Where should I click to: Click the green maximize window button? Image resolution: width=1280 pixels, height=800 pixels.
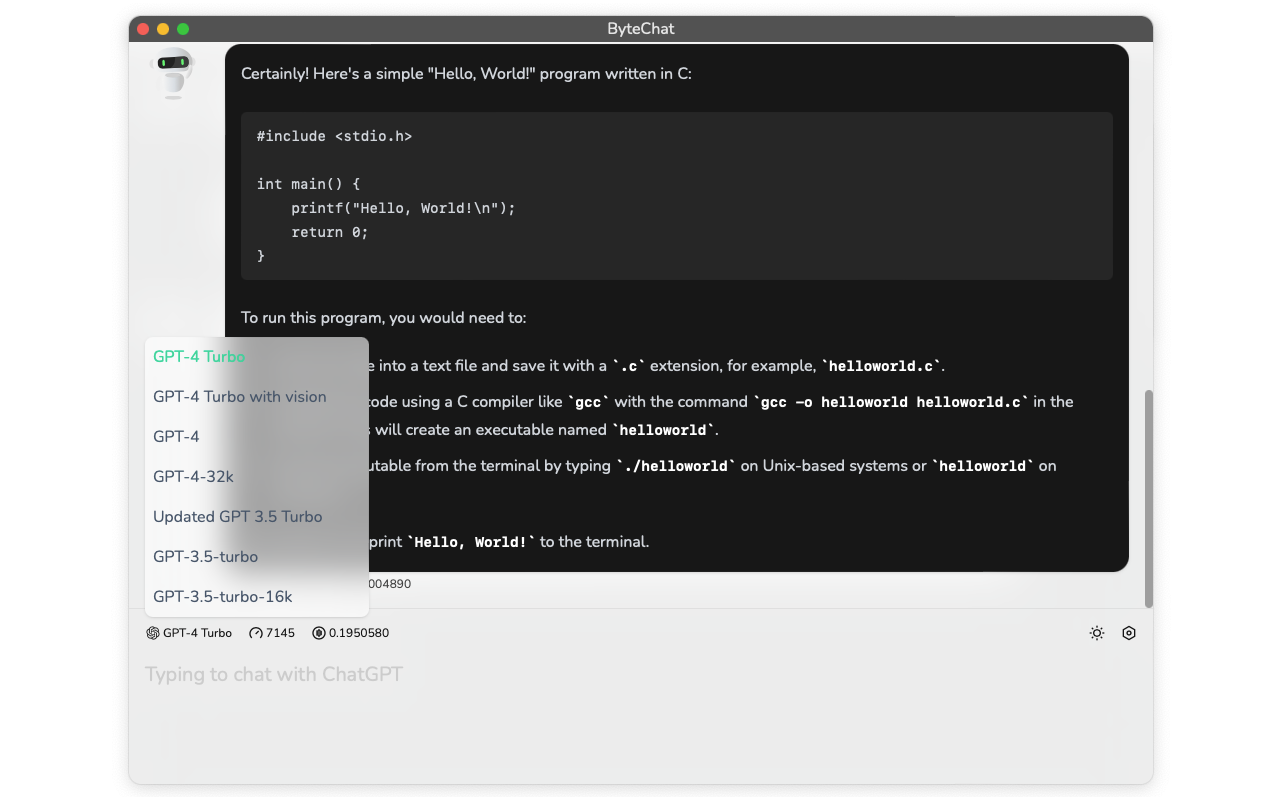[183, 29]
